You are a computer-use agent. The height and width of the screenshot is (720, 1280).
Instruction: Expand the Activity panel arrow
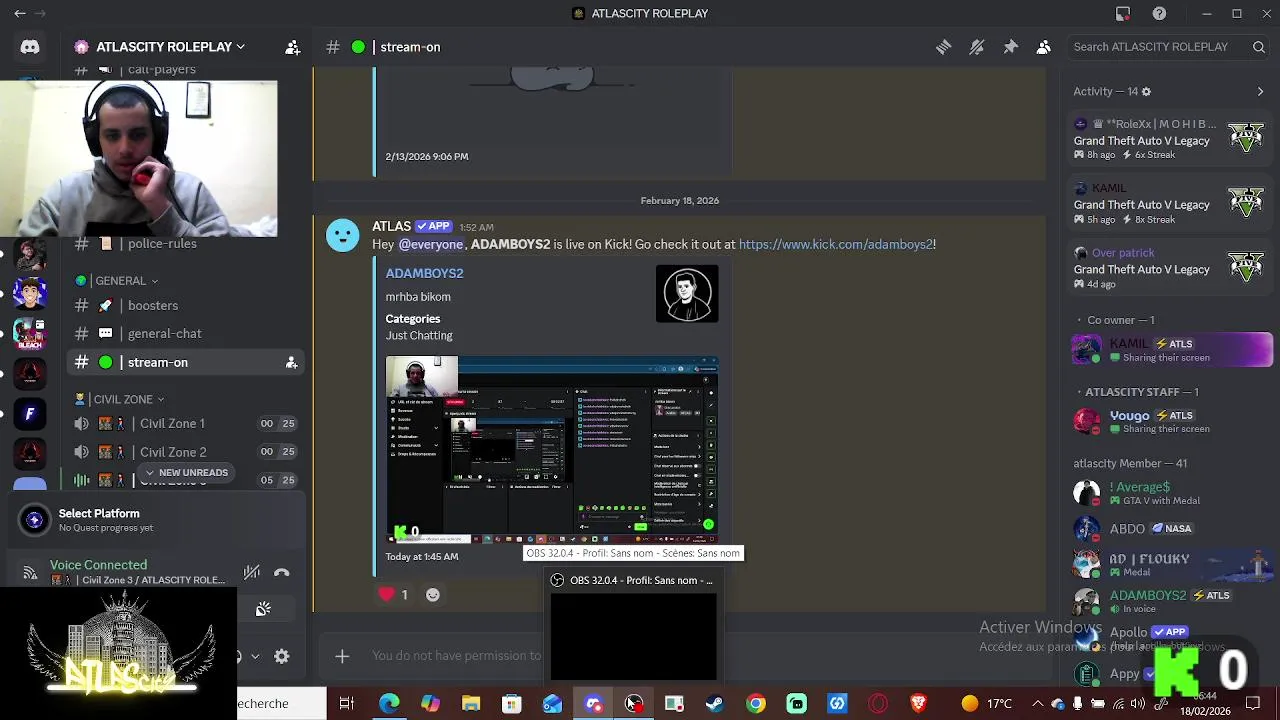(1260, 91)
